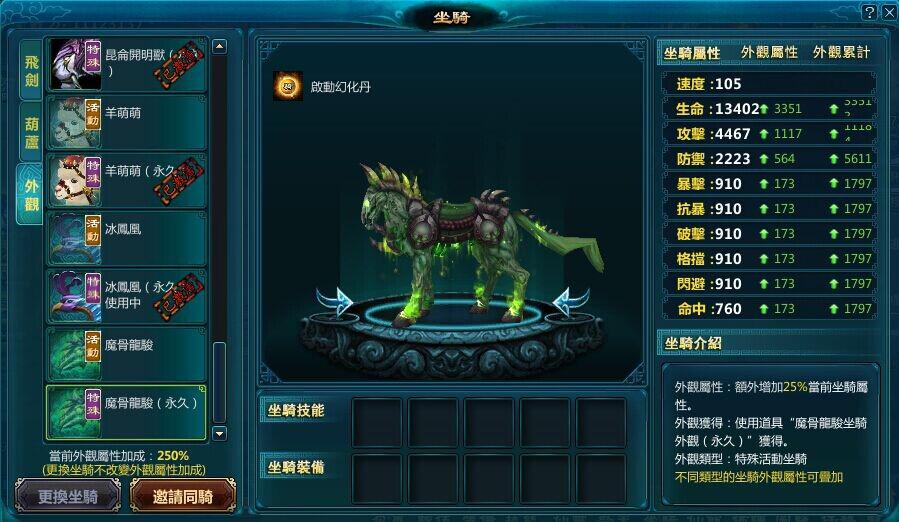Screen dimensions: 899x522
Task: Select the 羊萌萌 activity mount icon
Action: coord(75,122)
